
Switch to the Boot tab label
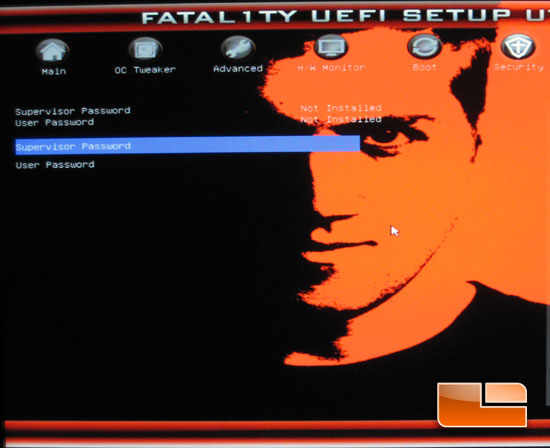(x=425, y=67)
